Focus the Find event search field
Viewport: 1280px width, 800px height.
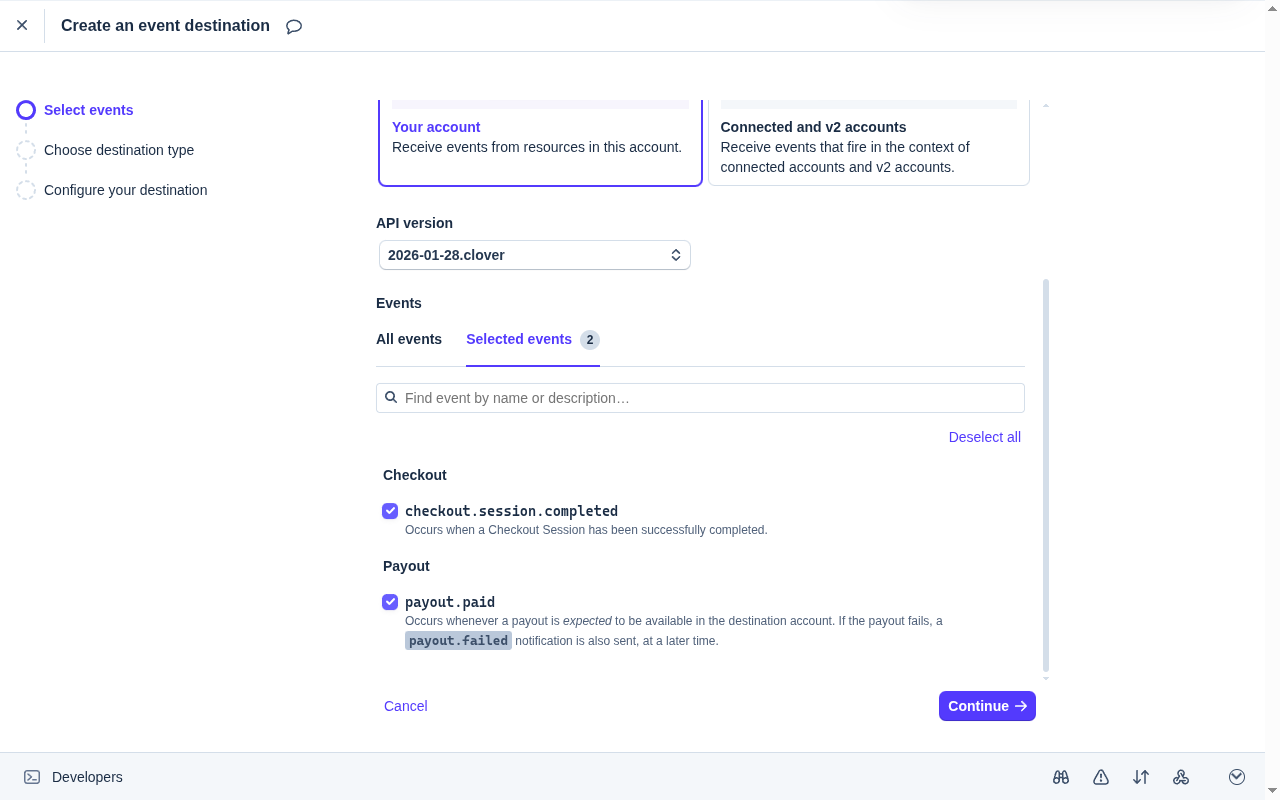point(710,398)
